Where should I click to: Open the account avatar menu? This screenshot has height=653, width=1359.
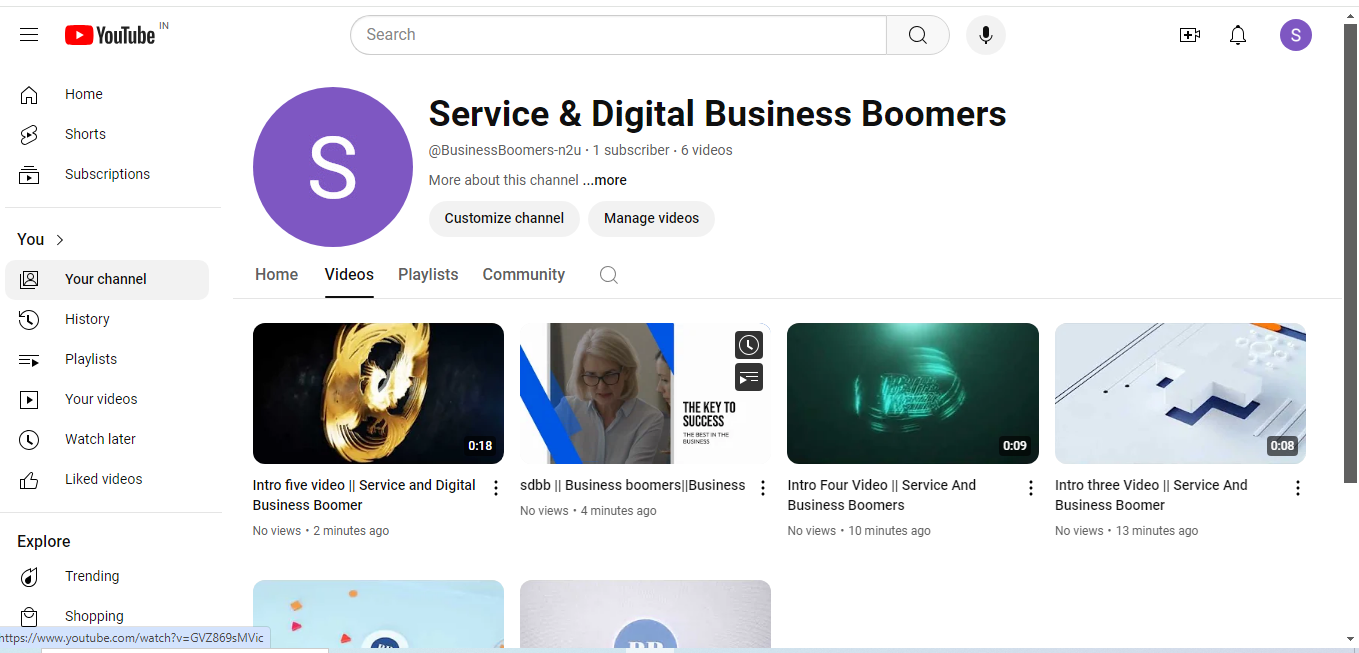coord(1295,35)
